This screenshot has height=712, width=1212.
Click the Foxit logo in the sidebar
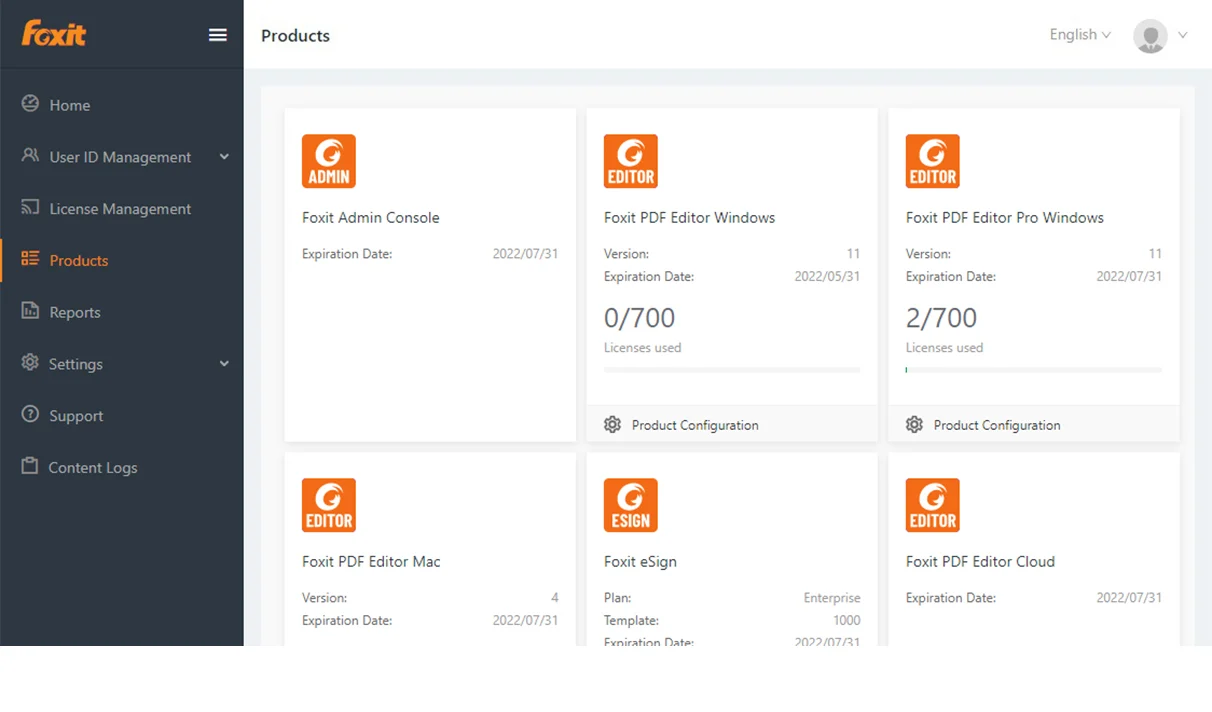coord(54,34)
